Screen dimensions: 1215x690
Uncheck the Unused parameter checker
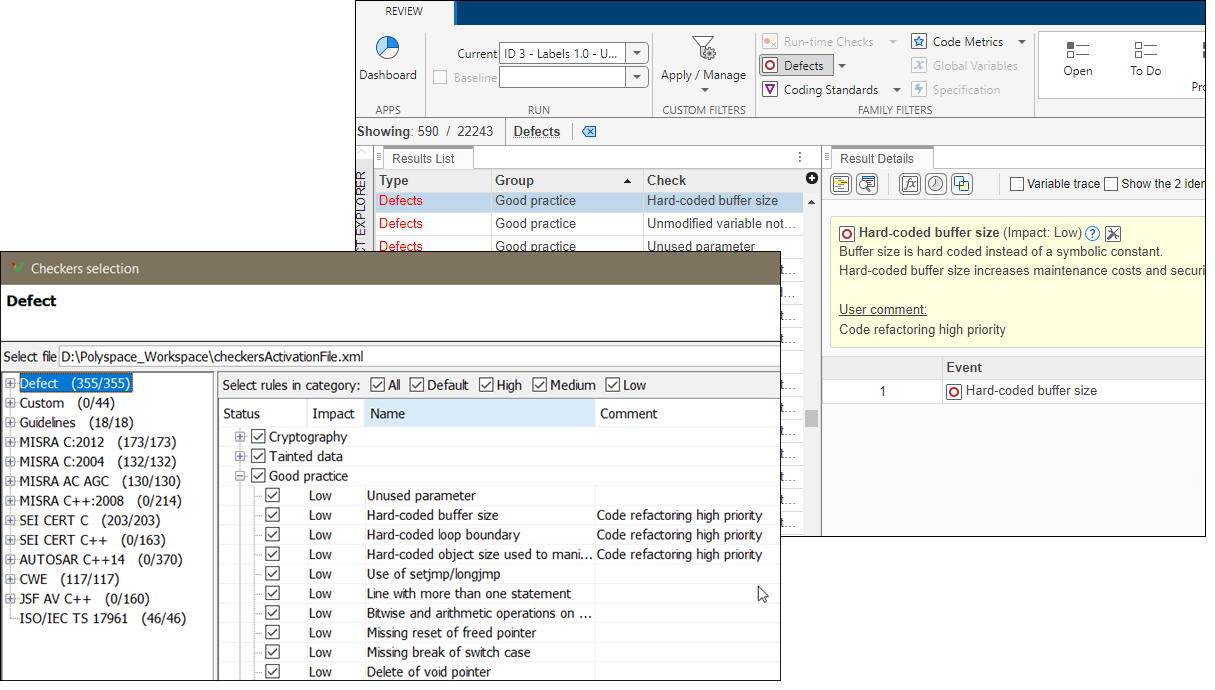click(x=272, y=496)
